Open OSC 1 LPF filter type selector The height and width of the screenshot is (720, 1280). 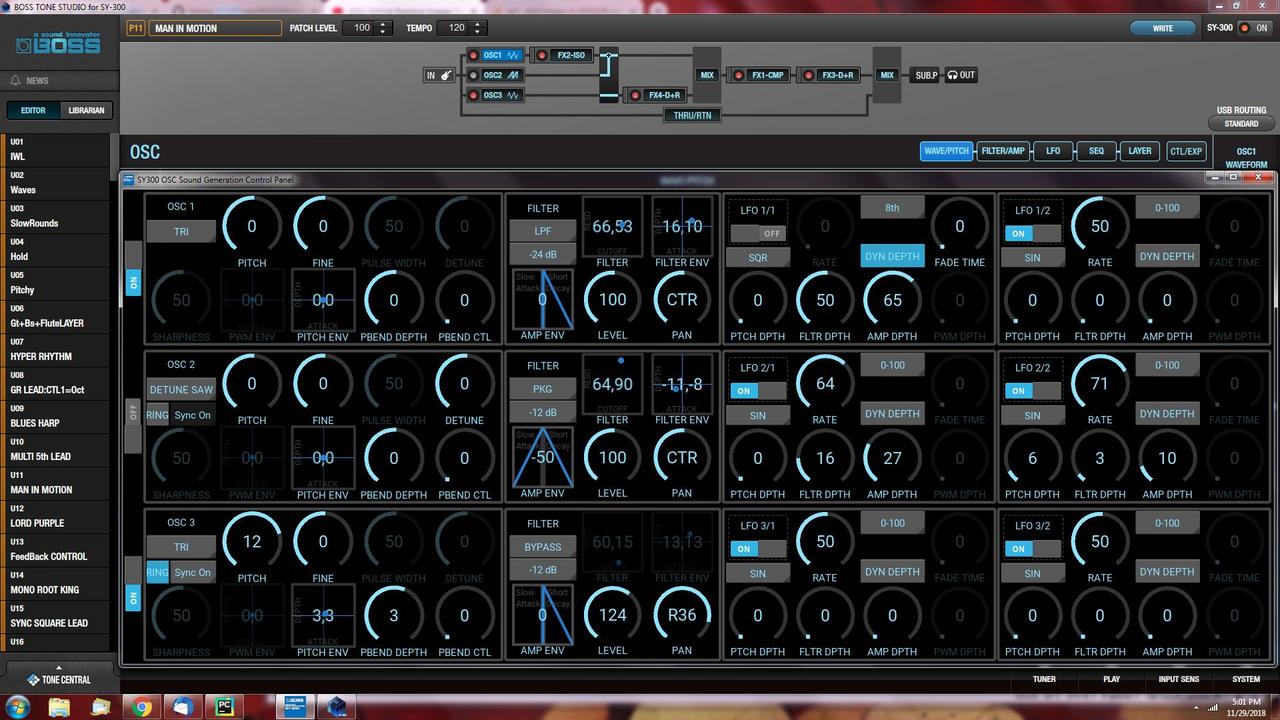pos(543,231)
